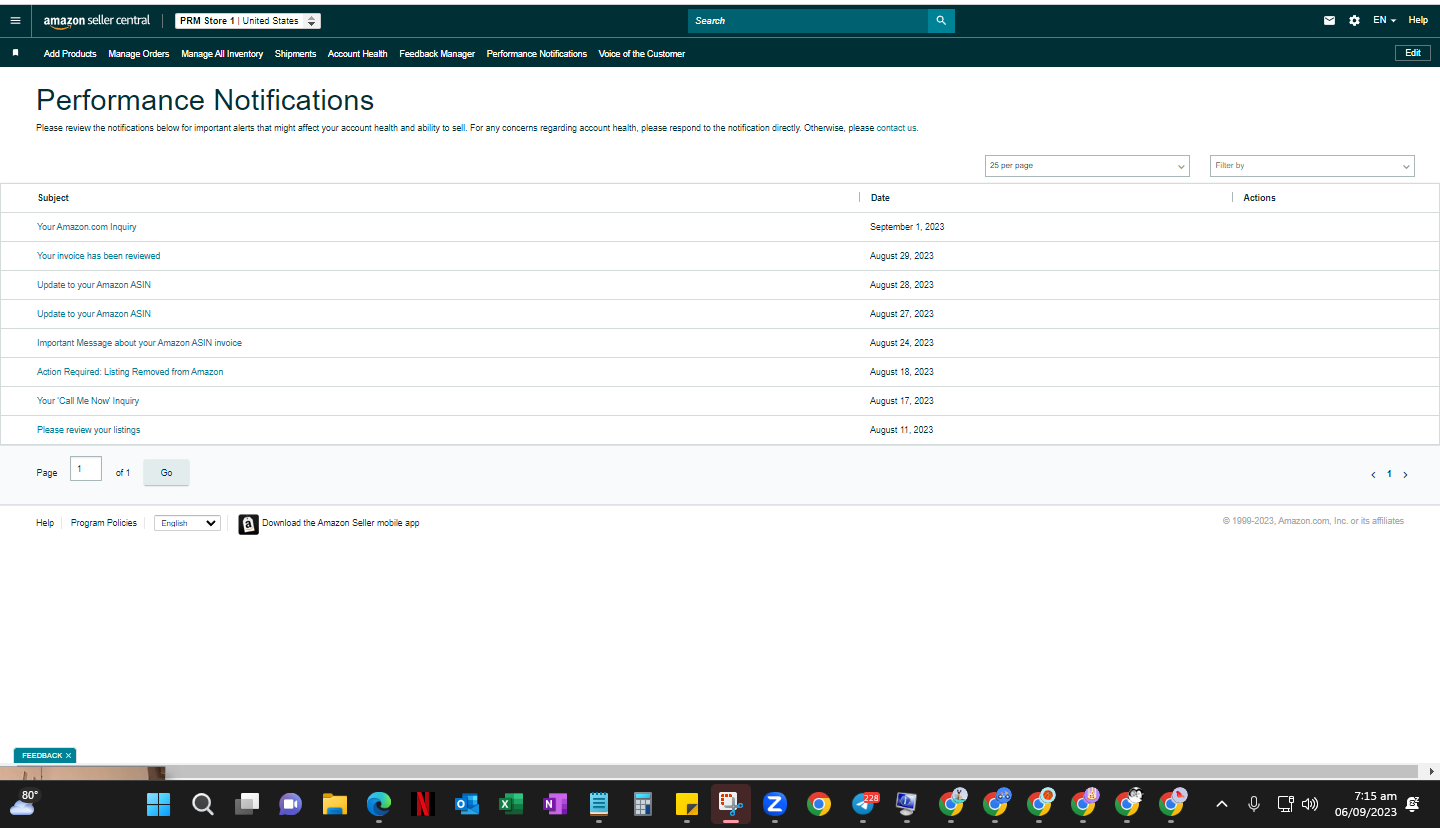Click the magnifier search button
1440x828 pixels.
tap(941, 20)
